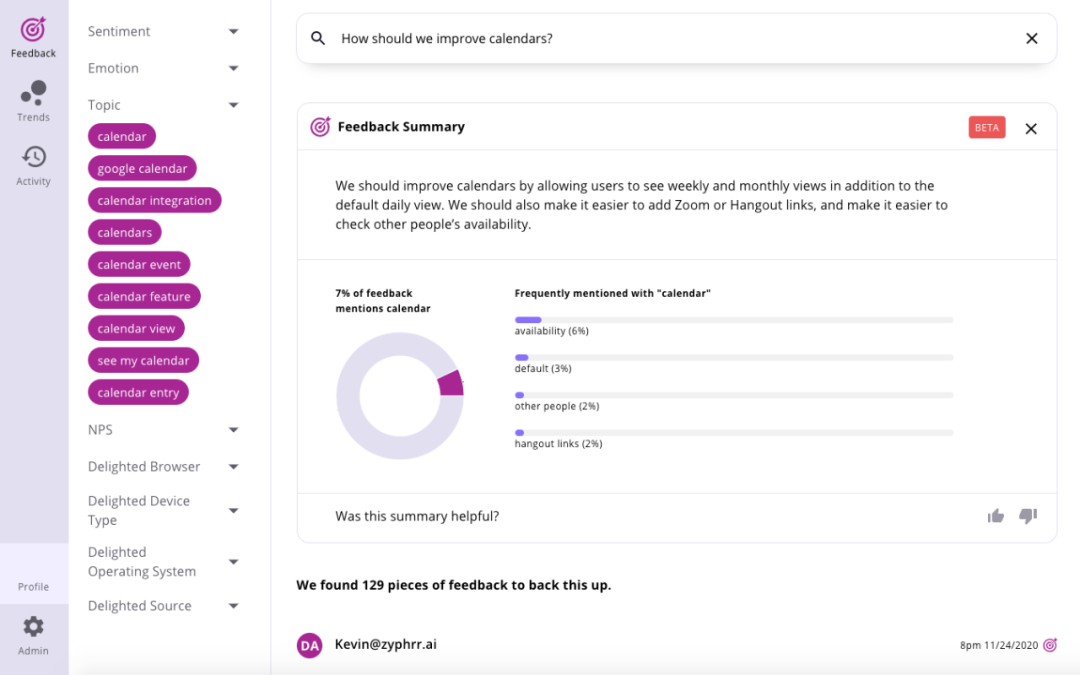Collapse the Topic filter section
This screenshot has height=675, width=1080.
tap(233, 105)
